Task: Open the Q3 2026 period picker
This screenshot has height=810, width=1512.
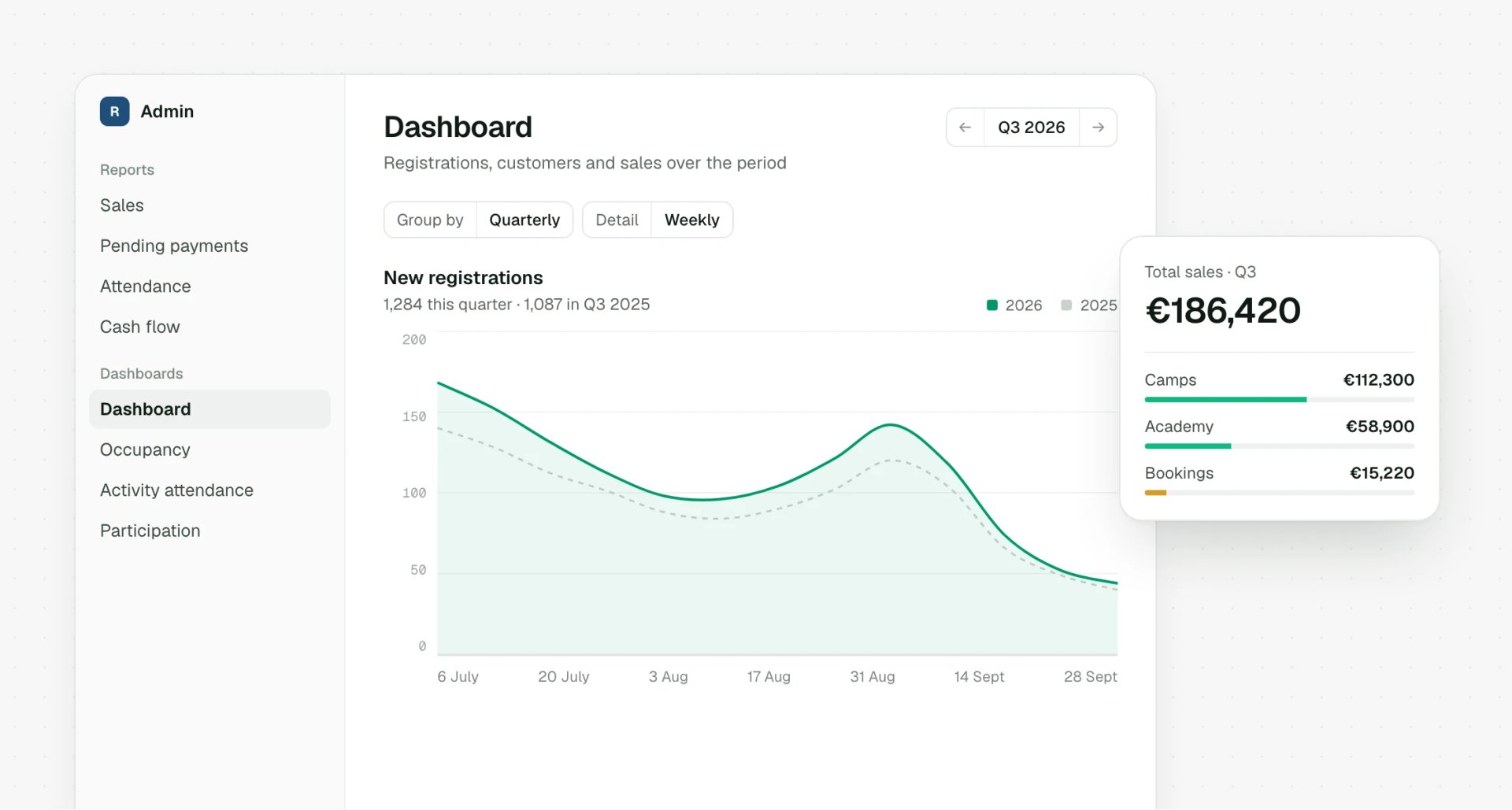Action: pos(1032,128)
